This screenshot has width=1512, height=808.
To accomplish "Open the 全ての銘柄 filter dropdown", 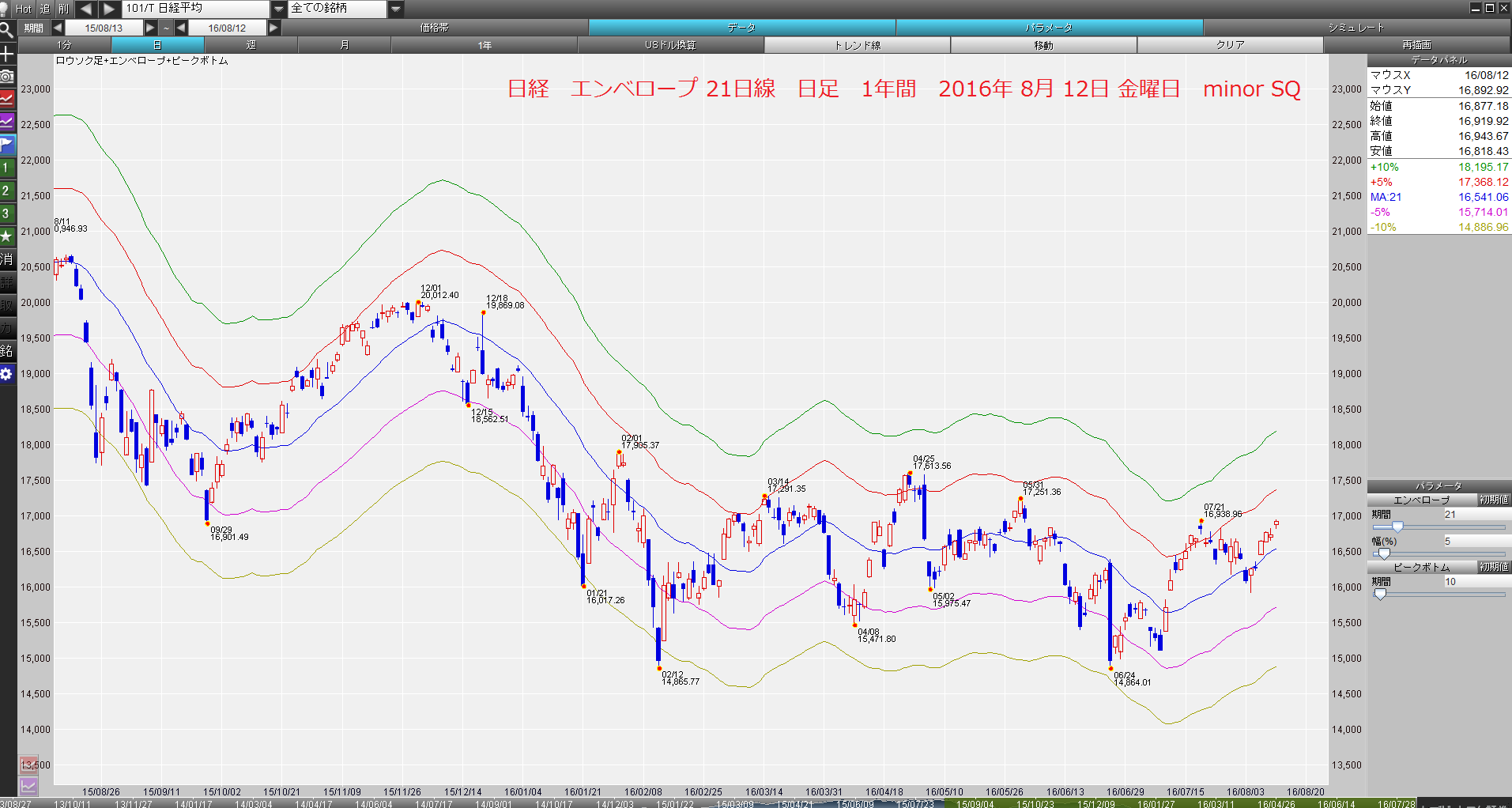I will pyautogui.click(x=397, y=9).
